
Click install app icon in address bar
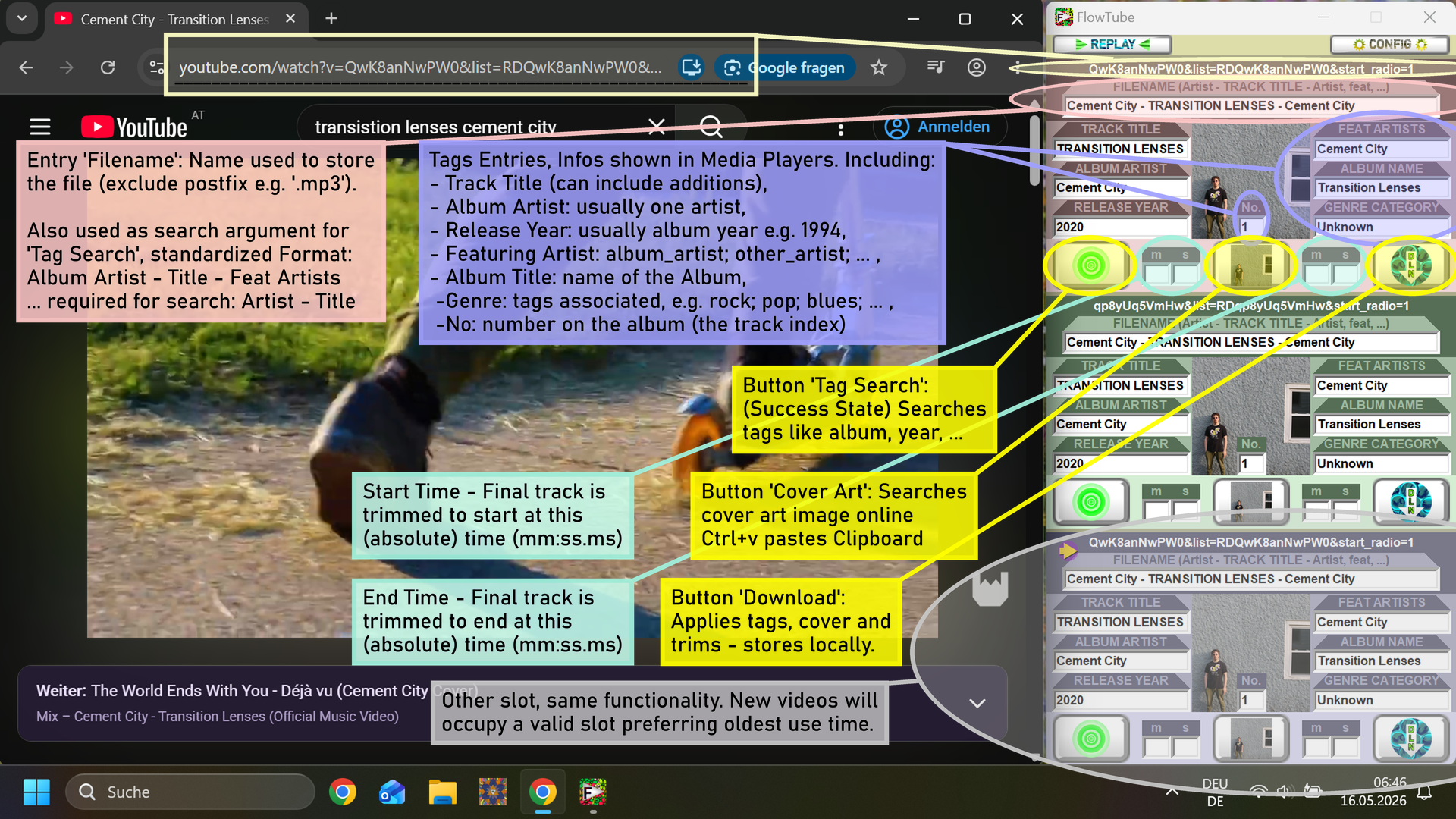[x=691, y=67]
